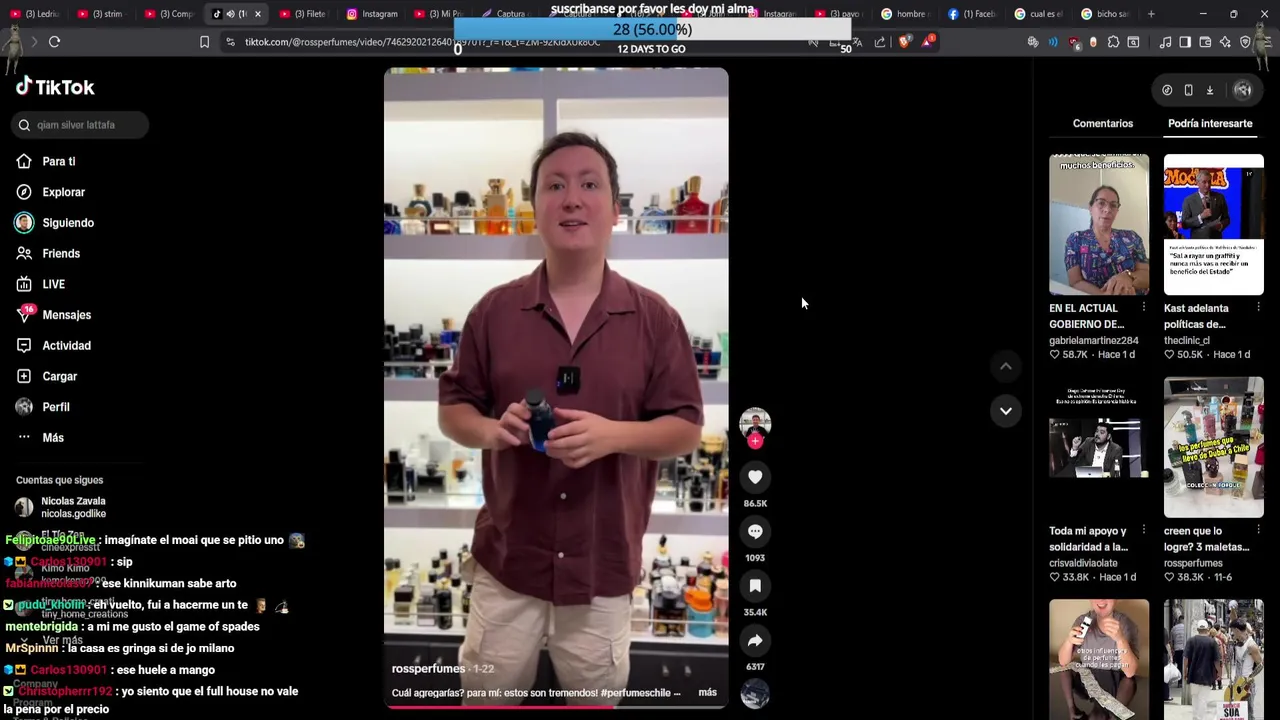Click the #perfumeschile hashtag in caption
The image size is (1280, 720).
[x=636, y=693]
